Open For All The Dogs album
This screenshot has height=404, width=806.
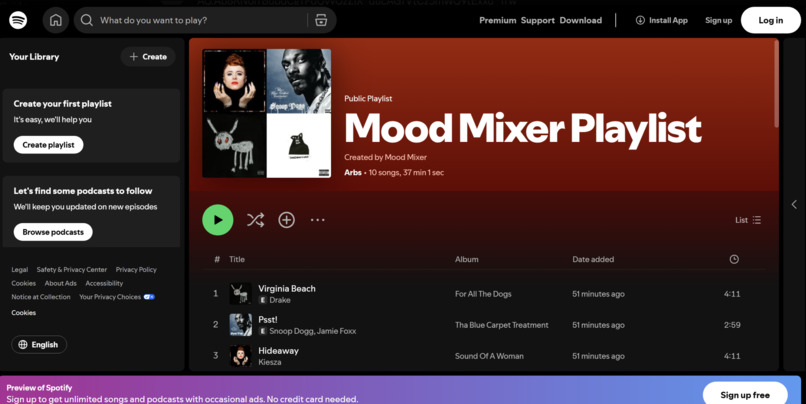click(x=483, y=294)
